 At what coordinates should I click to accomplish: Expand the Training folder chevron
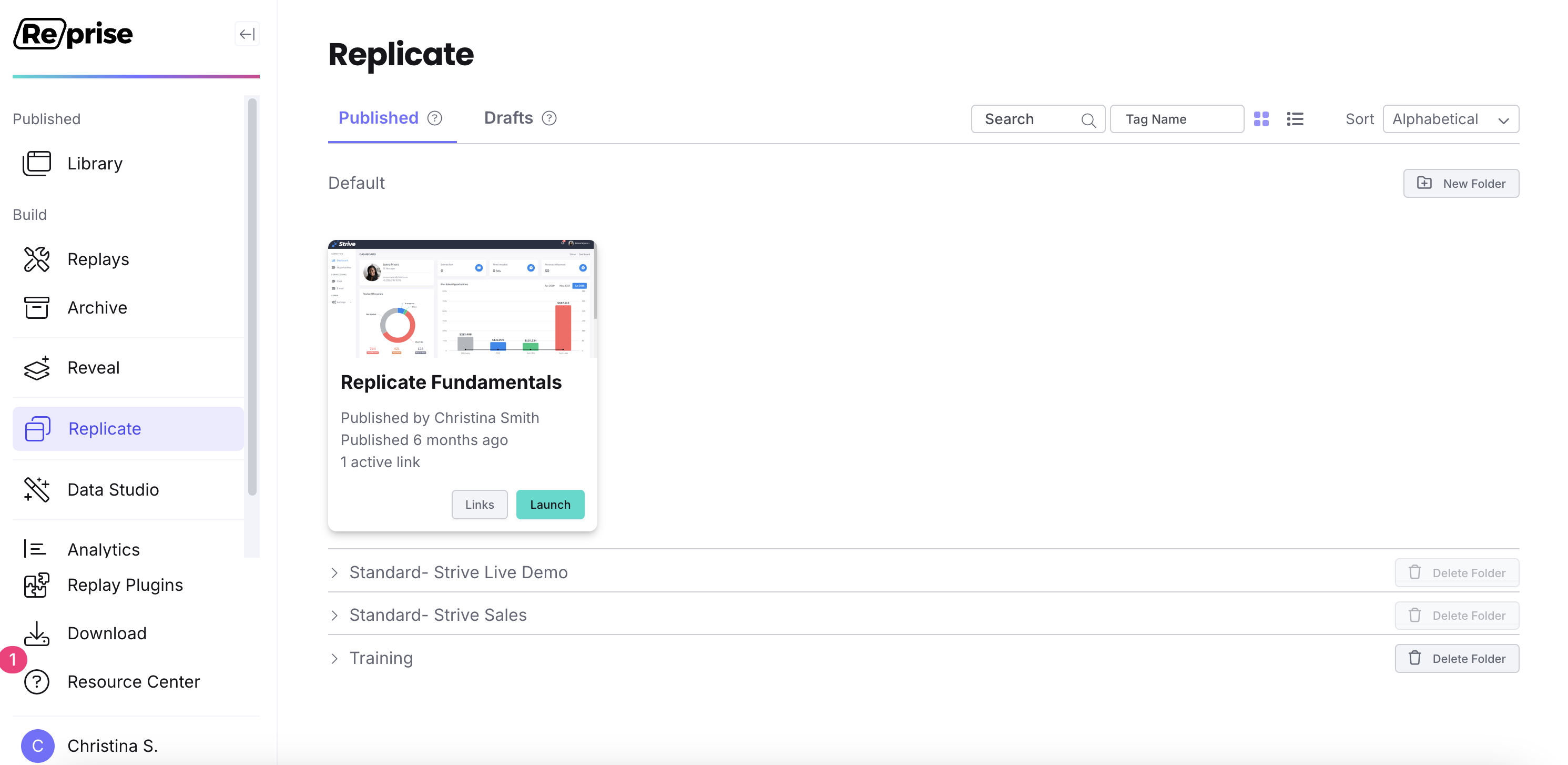334,658
